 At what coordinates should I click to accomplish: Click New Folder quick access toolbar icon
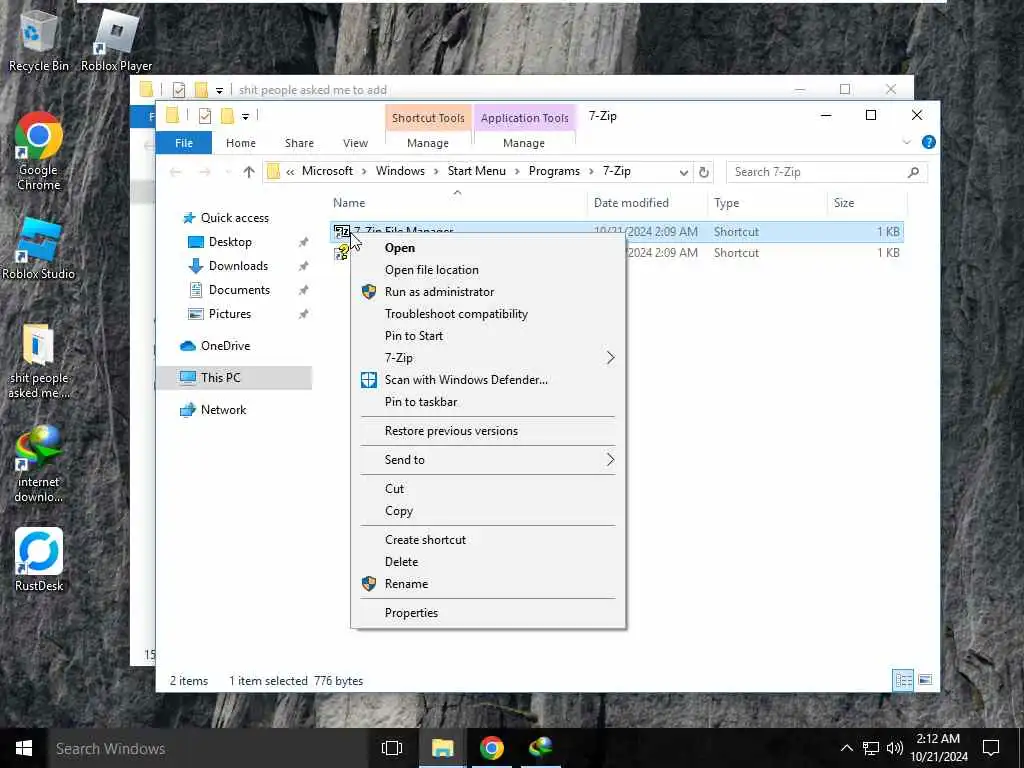(227, 116)
